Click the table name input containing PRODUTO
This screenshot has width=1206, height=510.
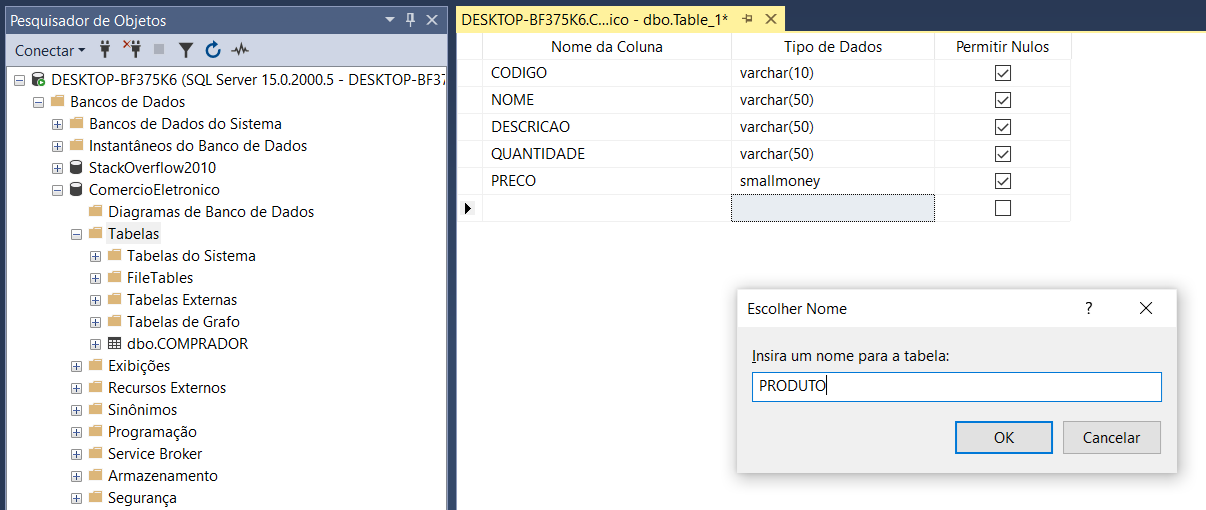pos(957,387)
